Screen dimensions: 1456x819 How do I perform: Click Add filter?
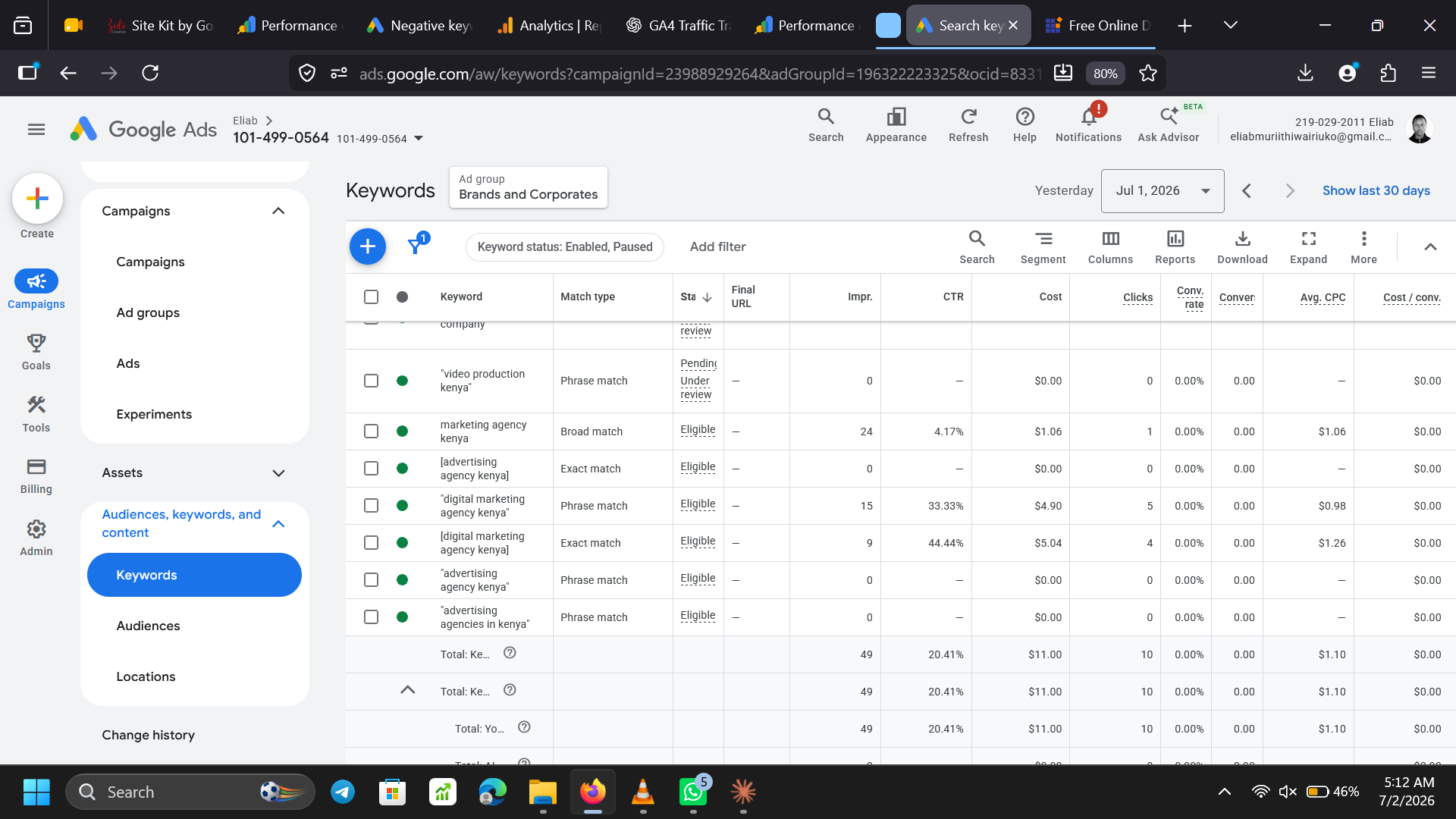pos(718,246)
